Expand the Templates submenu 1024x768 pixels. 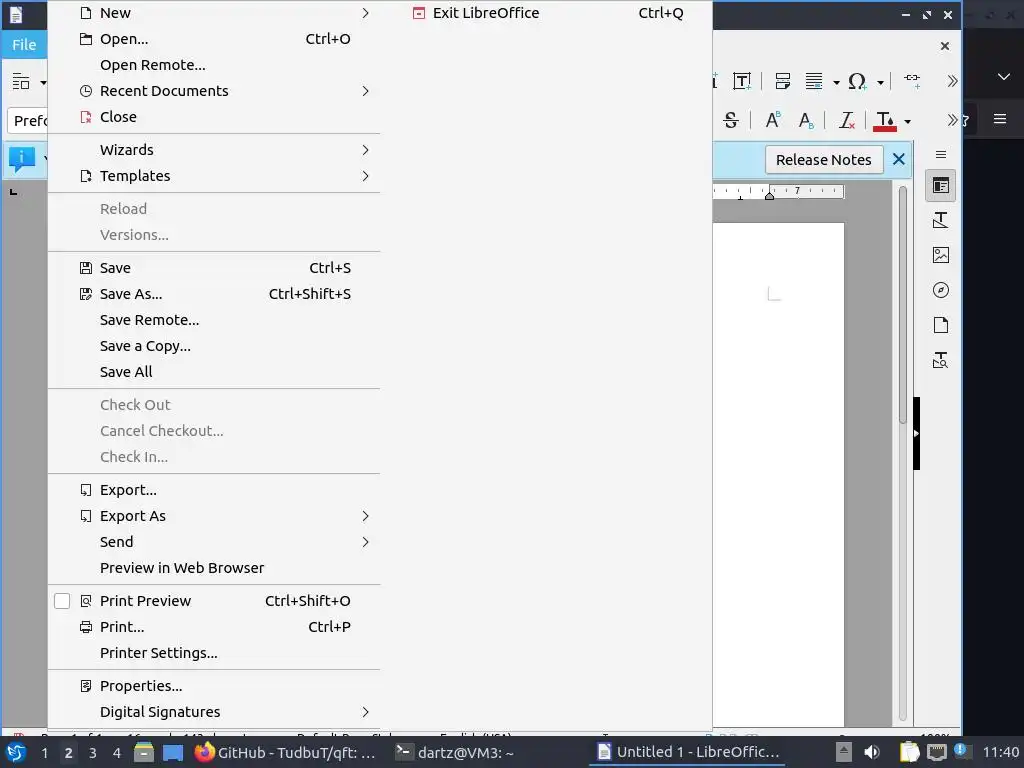pos(365,176)
